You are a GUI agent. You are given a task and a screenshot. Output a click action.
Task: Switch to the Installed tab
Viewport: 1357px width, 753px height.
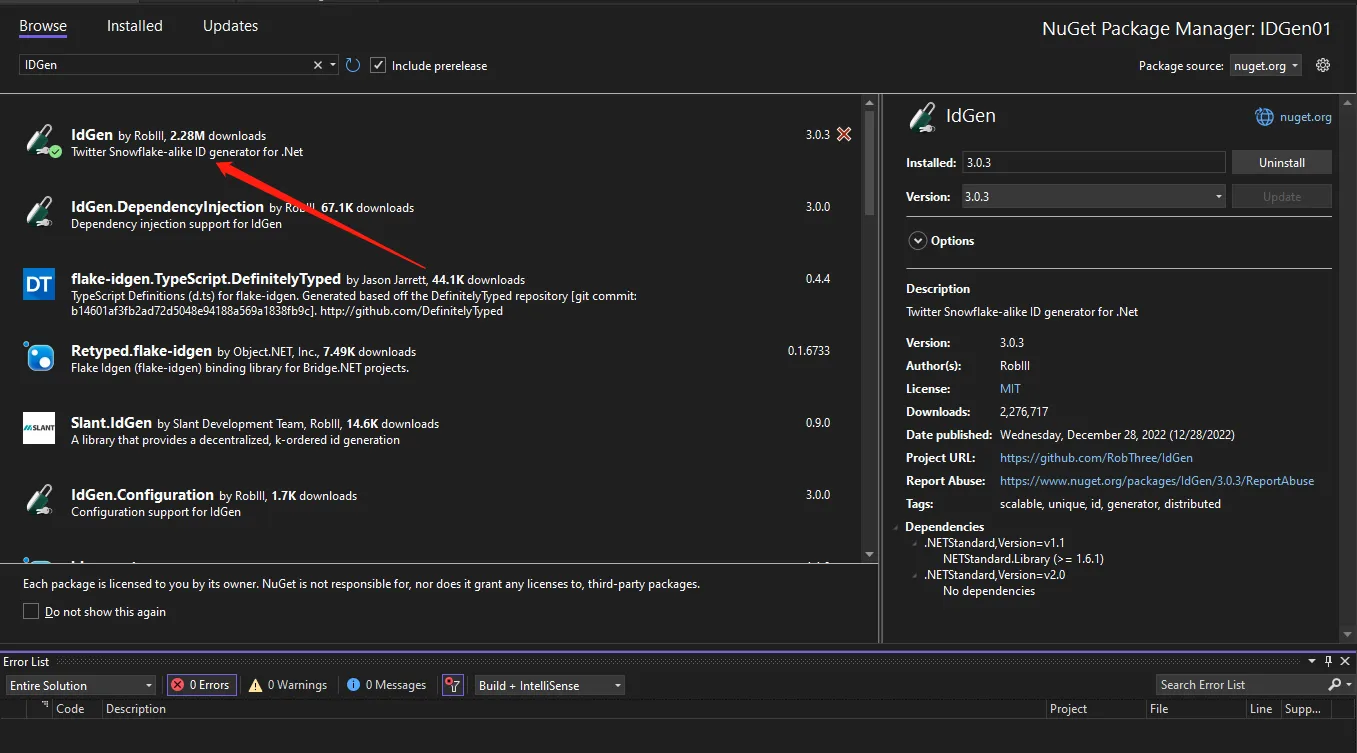(x=135, y=25)
